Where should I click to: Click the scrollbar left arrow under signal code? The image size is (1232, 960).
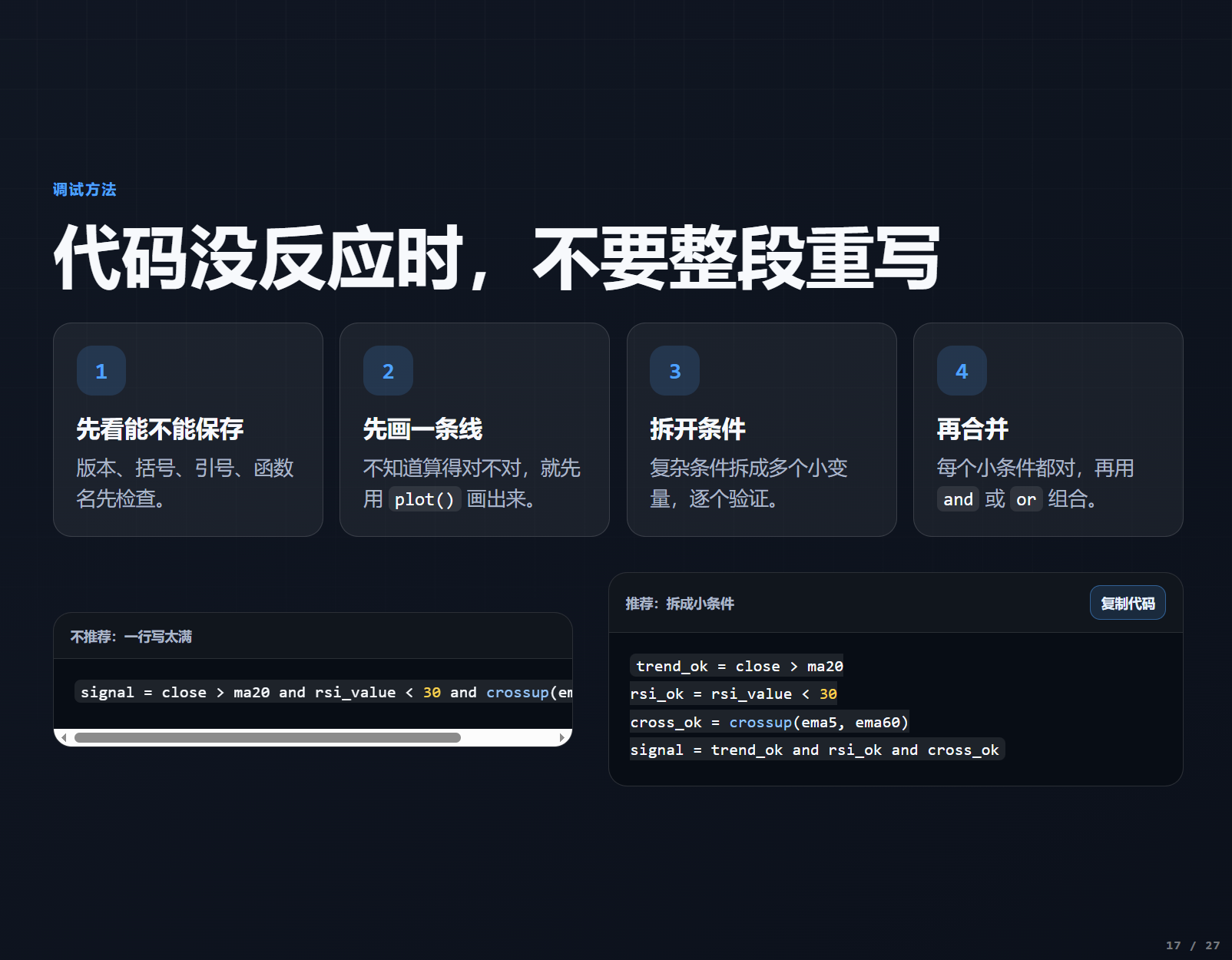click(64, 738)
